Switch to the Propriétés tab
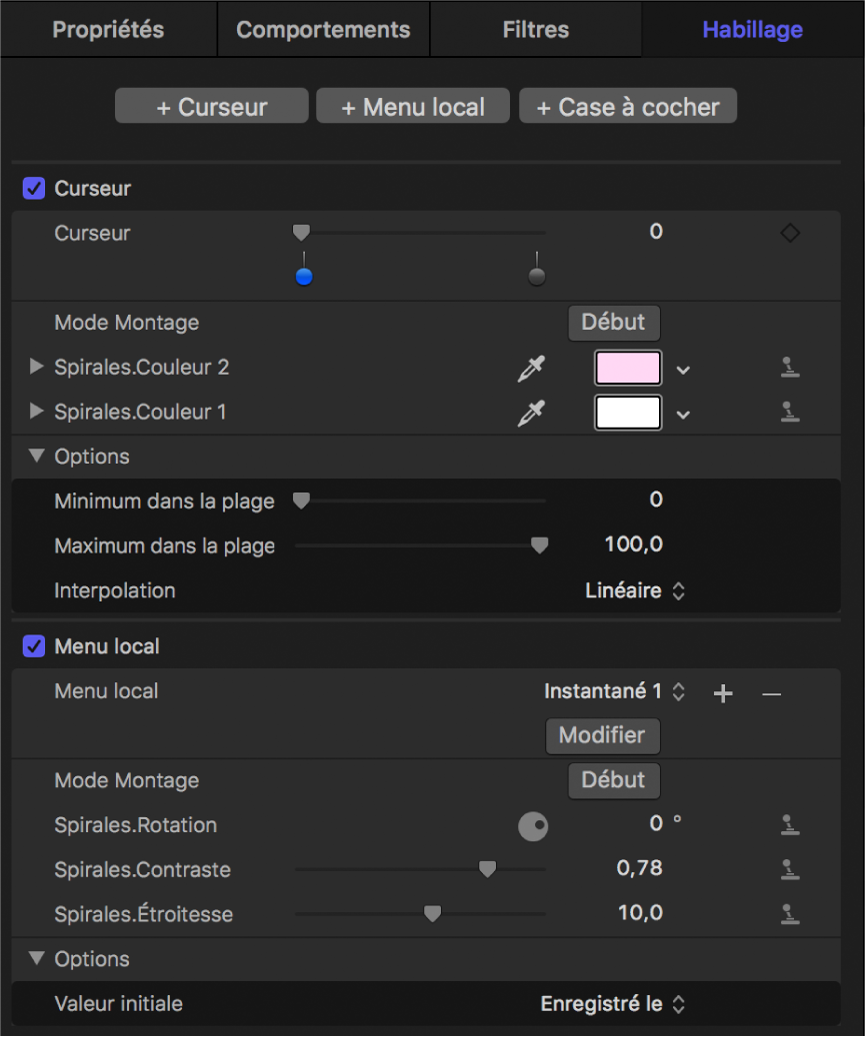Viewport: 865px width, 1037px height. pyautogui.click(x=108, y=29)
